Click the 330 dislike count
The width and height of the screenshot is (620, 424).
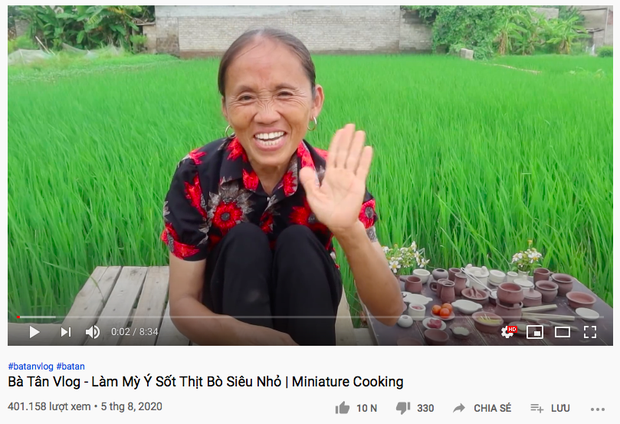pos(425,408)
